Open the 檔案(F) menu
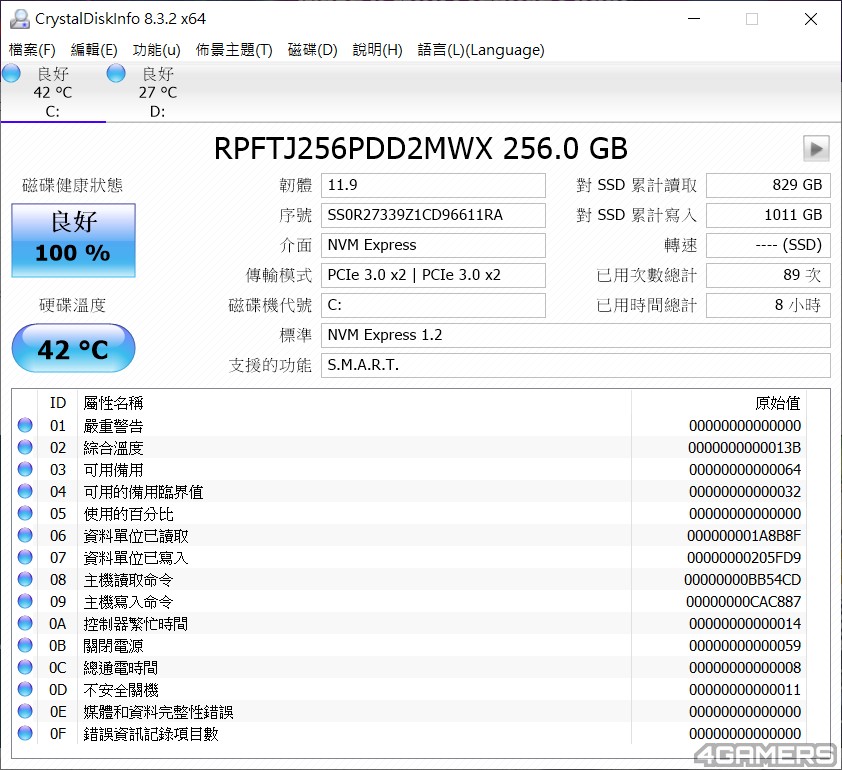The image size is (842, 770). click(x=32, y=50)
